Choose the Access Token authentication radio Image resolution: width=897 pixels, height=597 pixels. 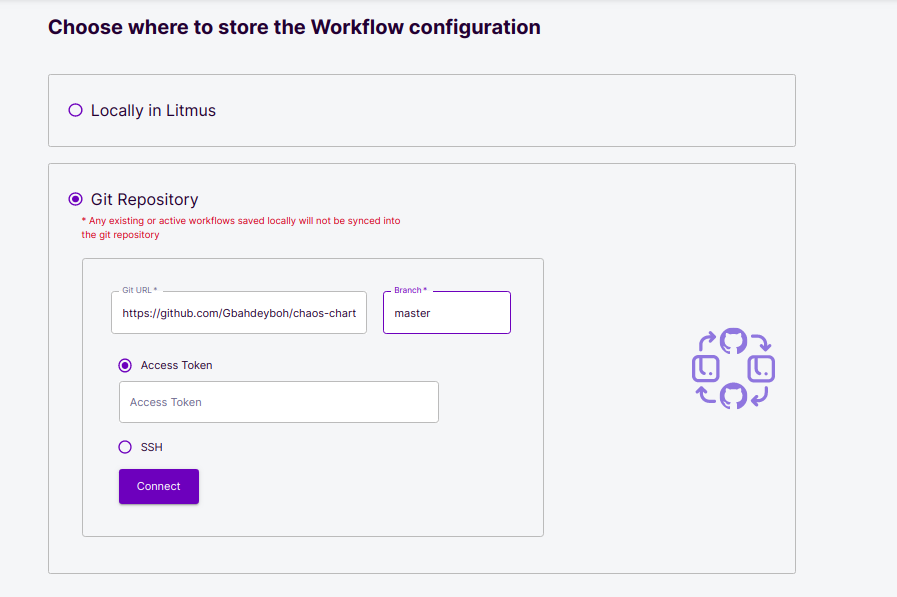click(125, 365)
